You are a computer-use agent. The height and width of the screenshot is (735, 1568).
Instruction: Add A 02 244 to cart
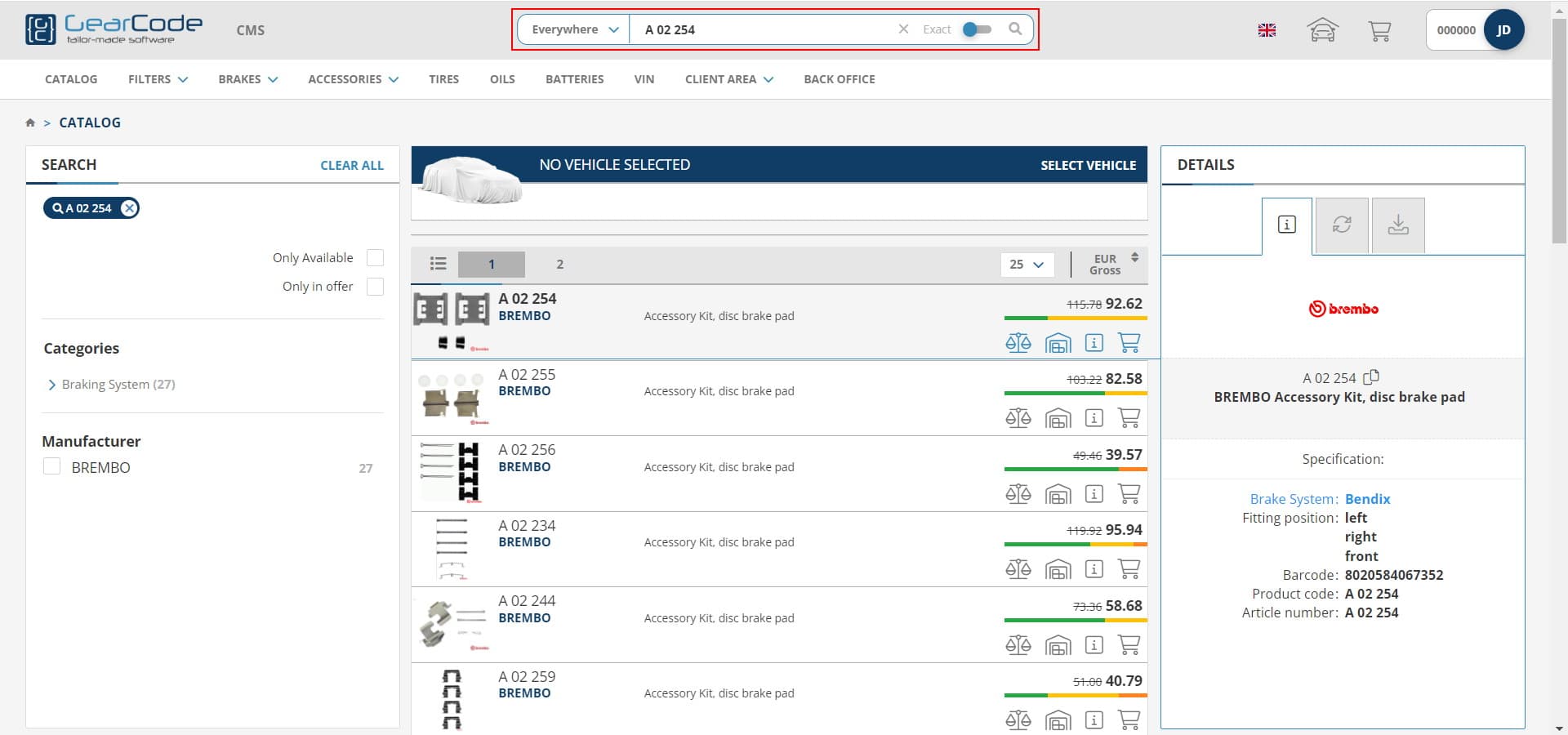pos(1129,645)
